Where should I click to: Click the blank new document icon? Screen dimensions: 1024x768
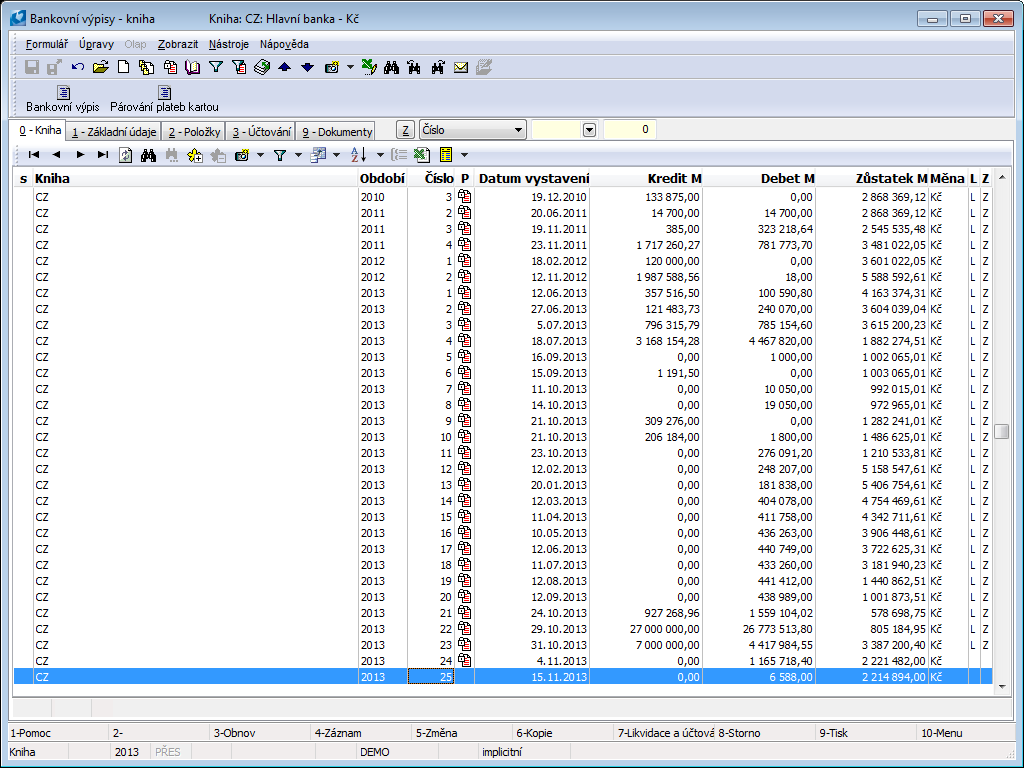pos(124,67)
